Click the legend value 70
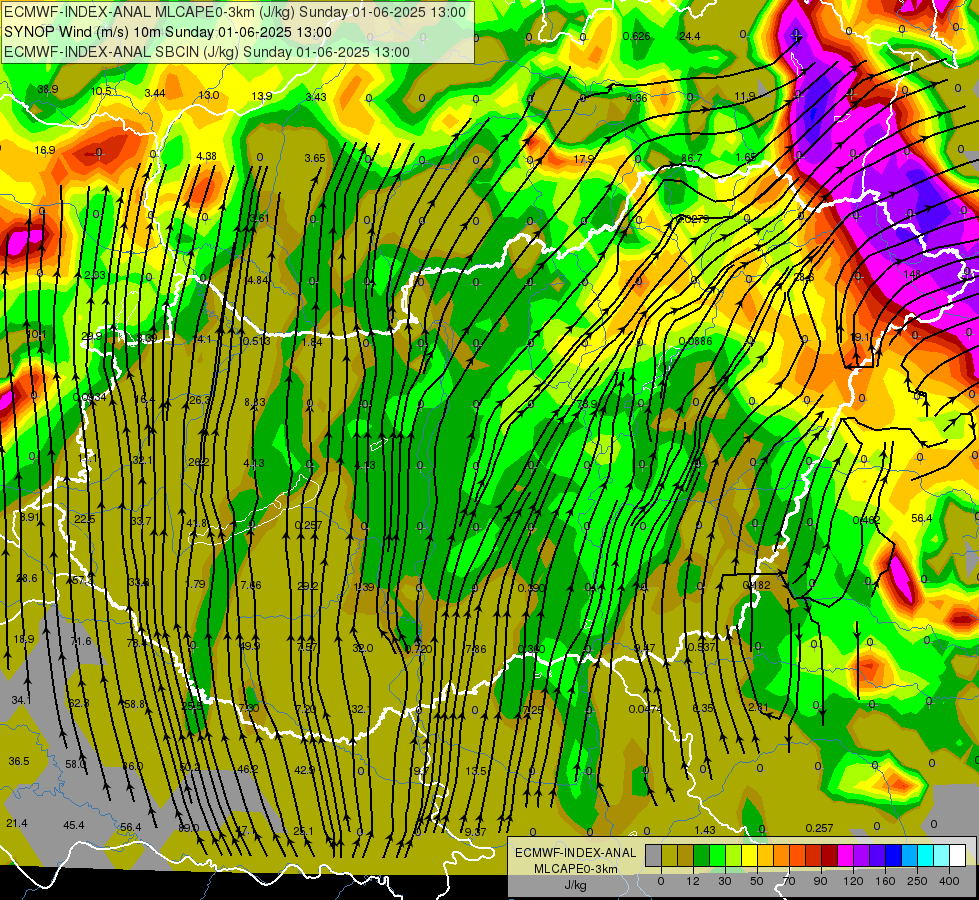Image resolution: width=979 pixels, height=900 pixels. click(x=789, y=881)
